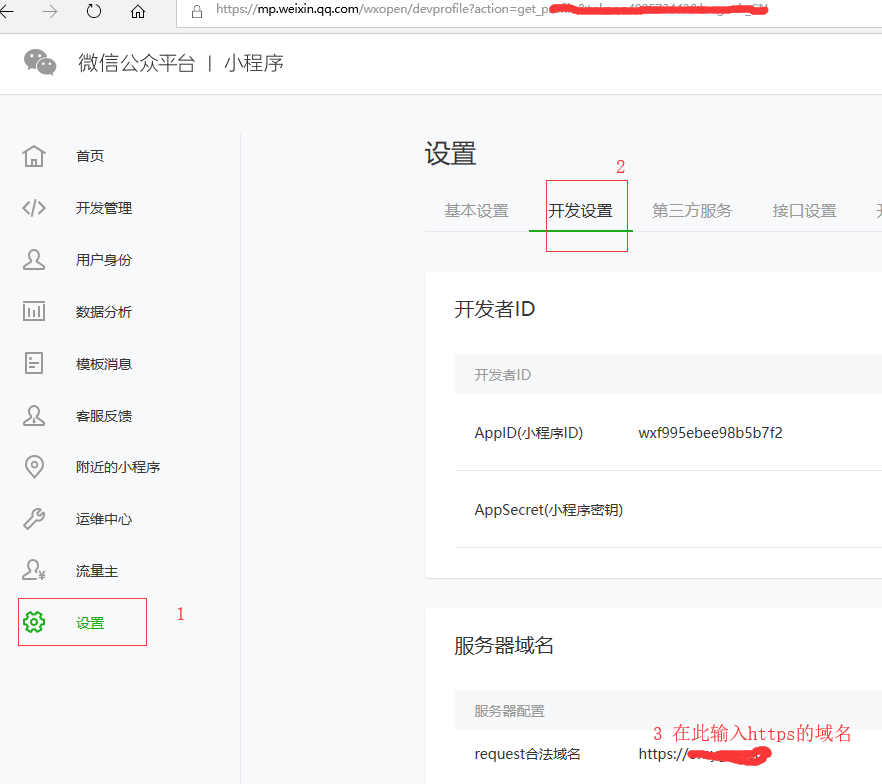Click the AppID(小程序ID) label

click(x=529, y=432)
